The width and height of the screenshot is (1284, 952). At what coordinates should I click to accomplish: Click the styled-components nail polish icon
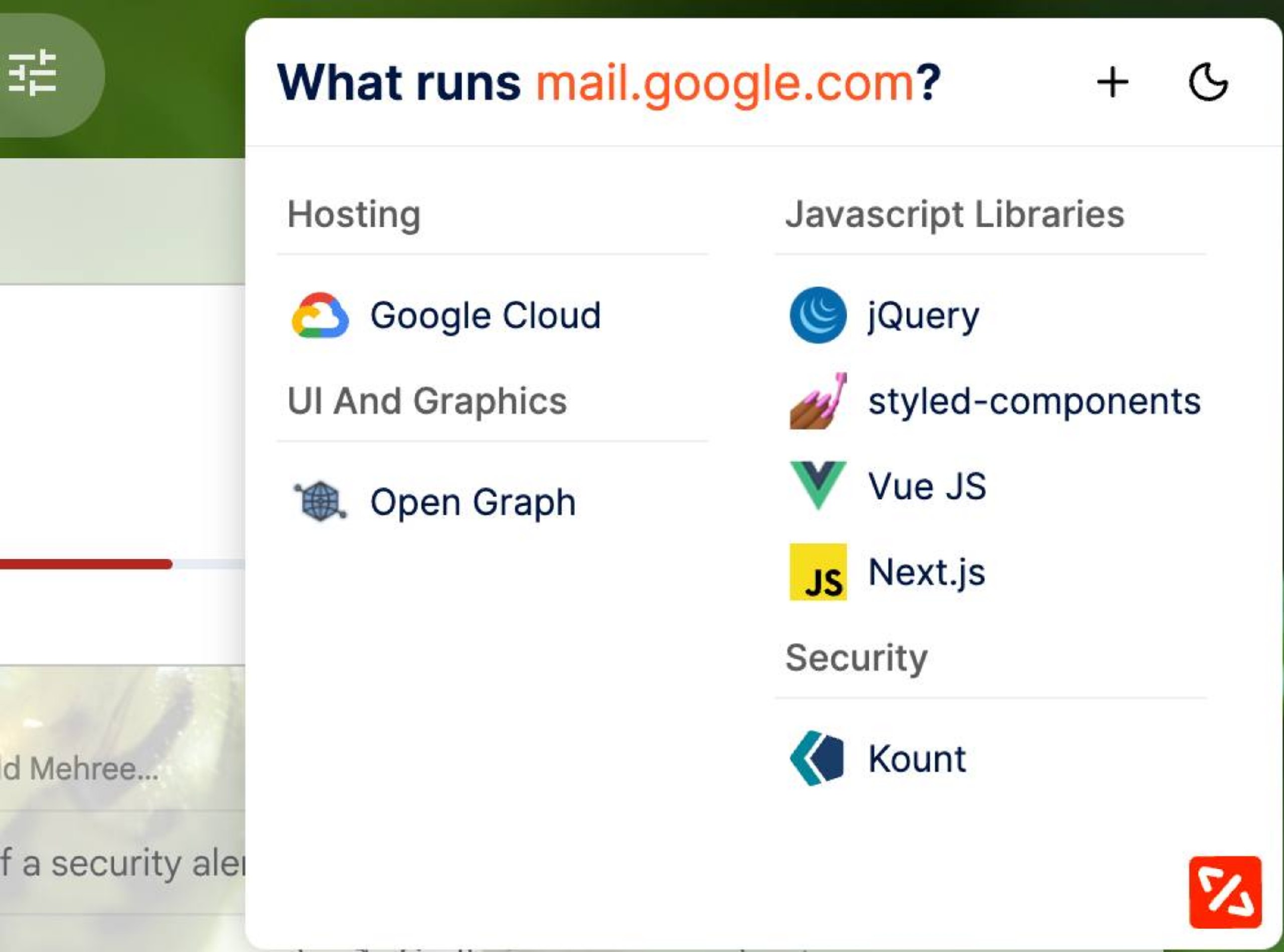818,400
